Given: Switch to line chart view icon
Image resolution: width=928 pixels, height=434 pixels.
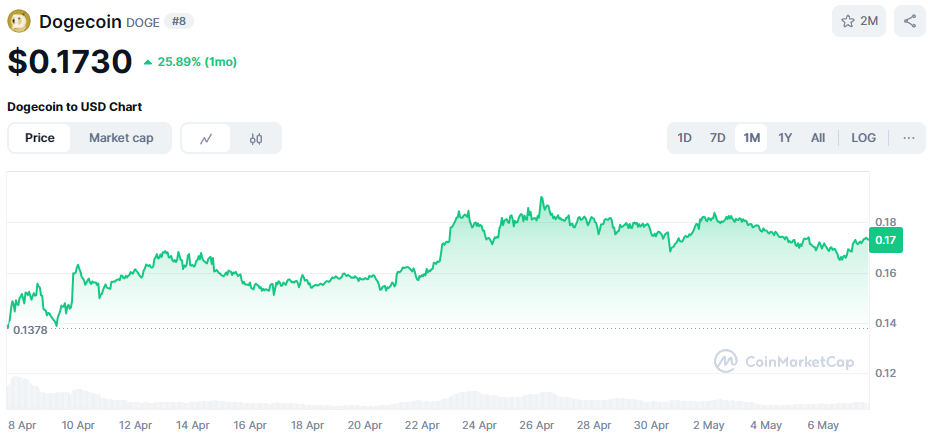Looking at the screenshot, I should pyautogui.click(x=206, y=138).
